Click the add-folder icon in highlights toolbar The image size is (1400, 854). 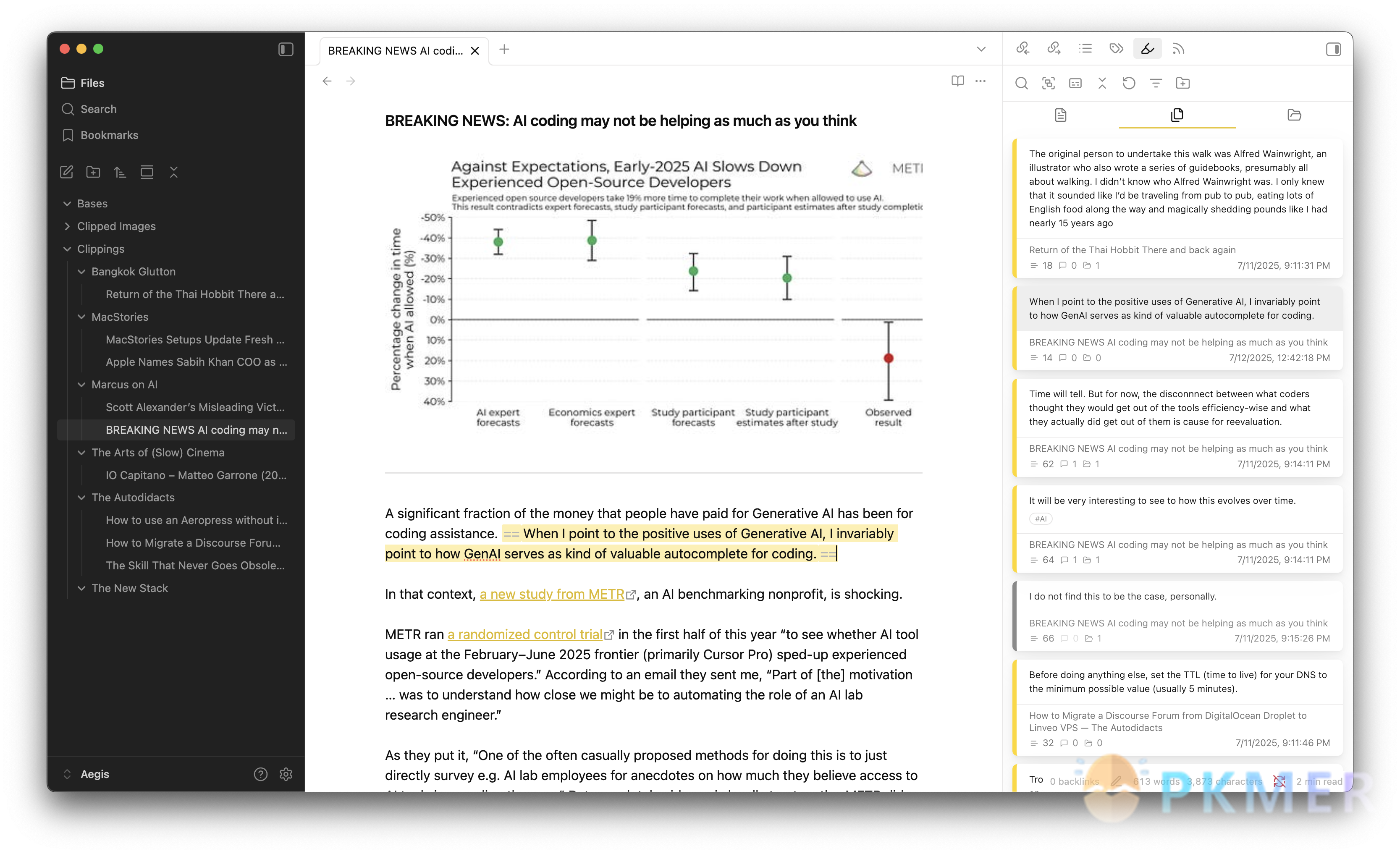click(x=1183, y=84)
